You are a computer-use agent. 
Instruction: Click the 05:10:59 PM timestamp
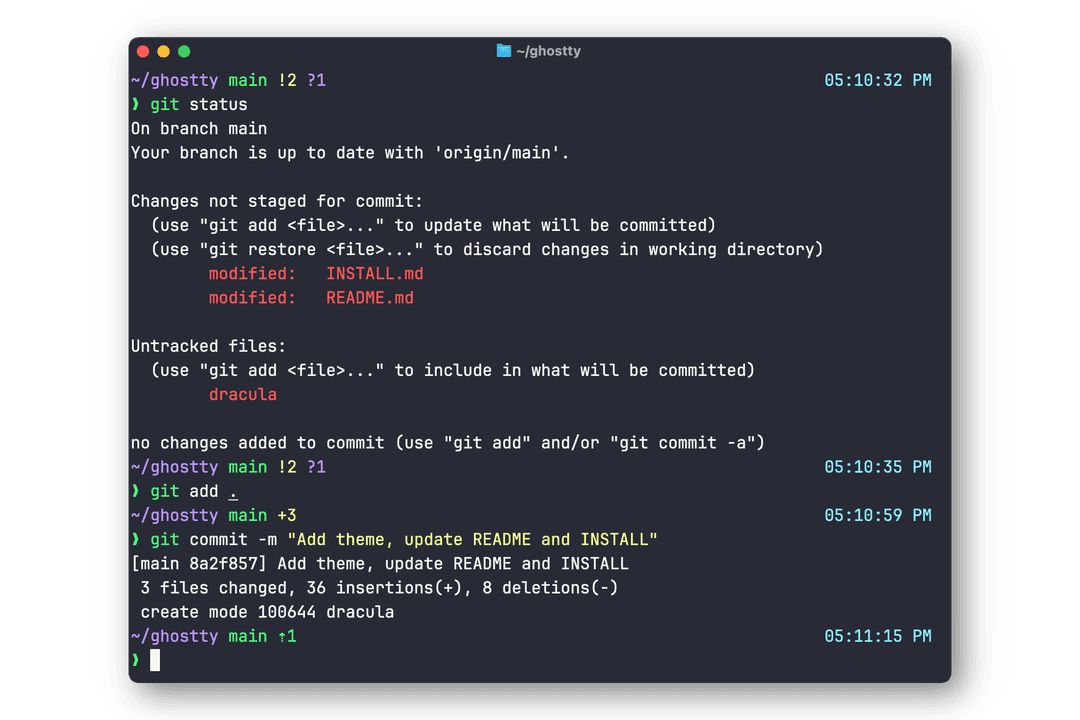(x=877, y=516)
